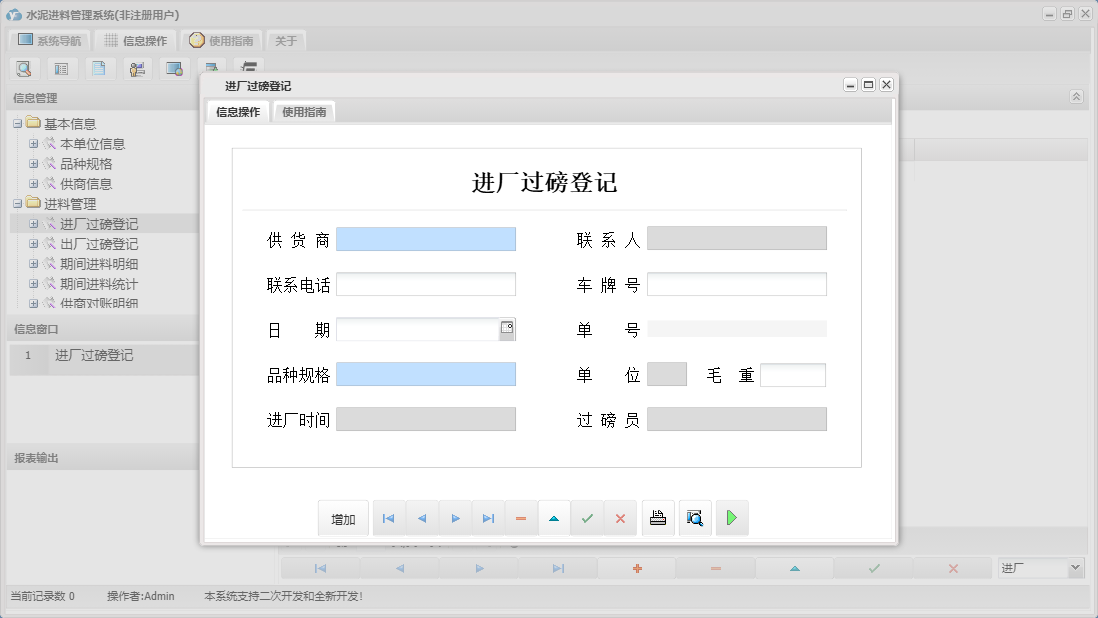Jump to last record with navigation icon

488,517
